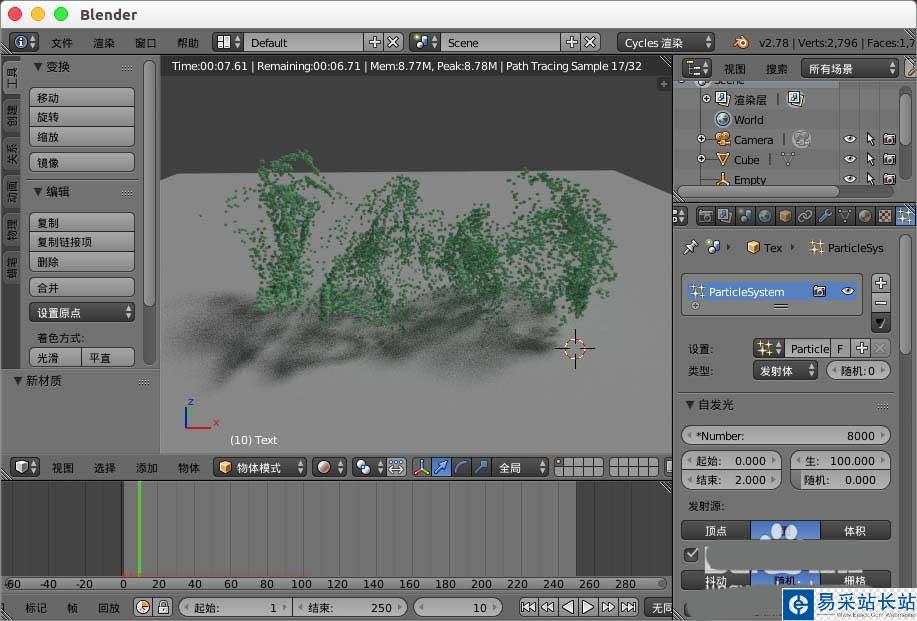This screenshot has height=621, width=917.
Task: Select the translate manipulator arrow icon
Action: pyautogui.click(x=441, y=467)
